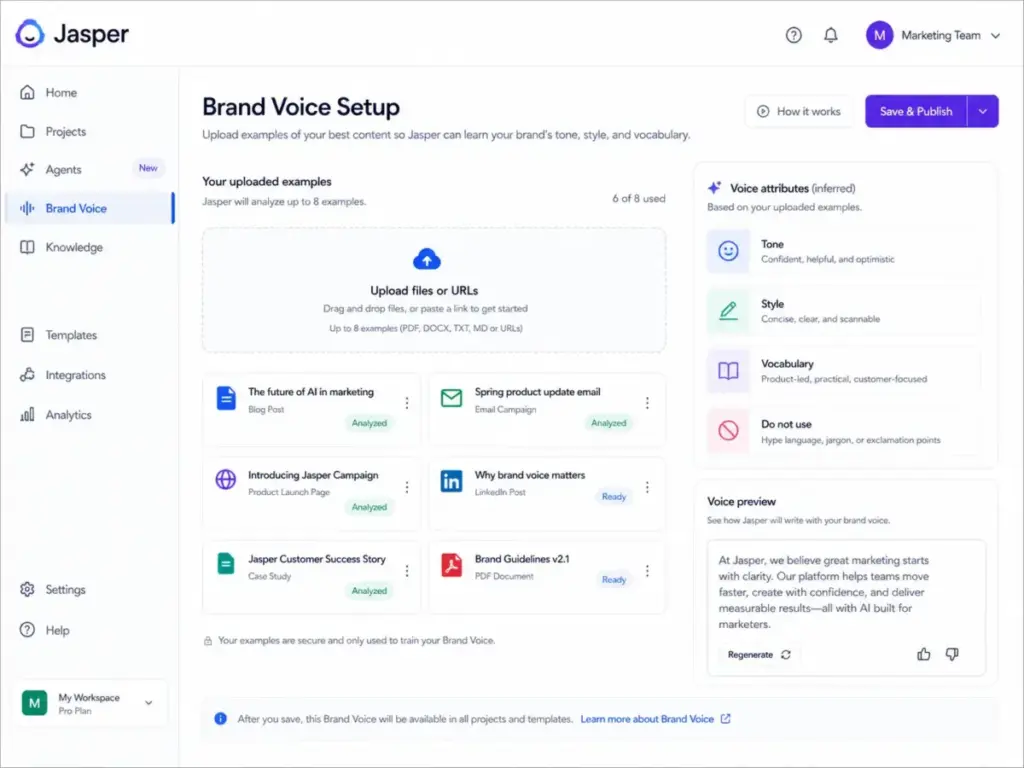
Task: Click the LinkedIn icon for Why brand voice matters
Action: (451, 481)
